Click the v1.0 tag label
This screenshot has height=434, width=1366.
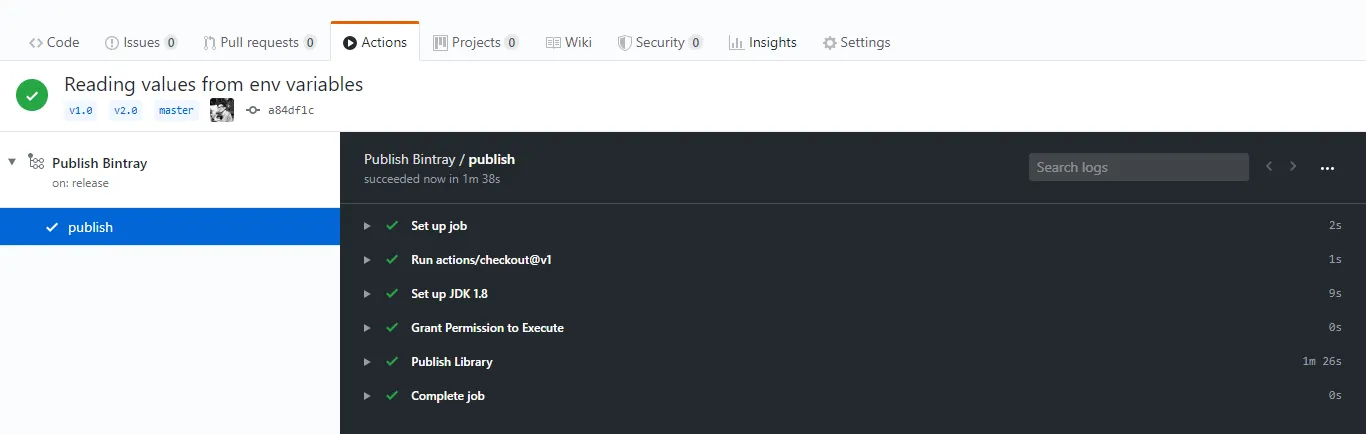coord(81,111)
